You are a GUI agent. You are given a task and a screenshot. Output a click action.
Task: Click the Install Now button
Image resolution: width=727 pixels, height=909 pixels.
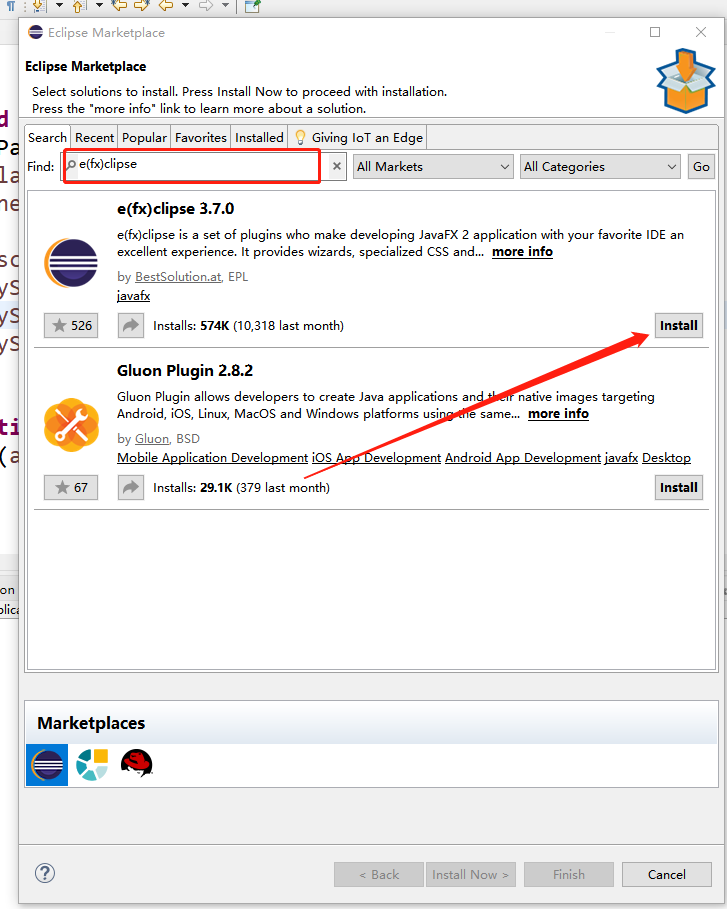(x=470, y=874)
